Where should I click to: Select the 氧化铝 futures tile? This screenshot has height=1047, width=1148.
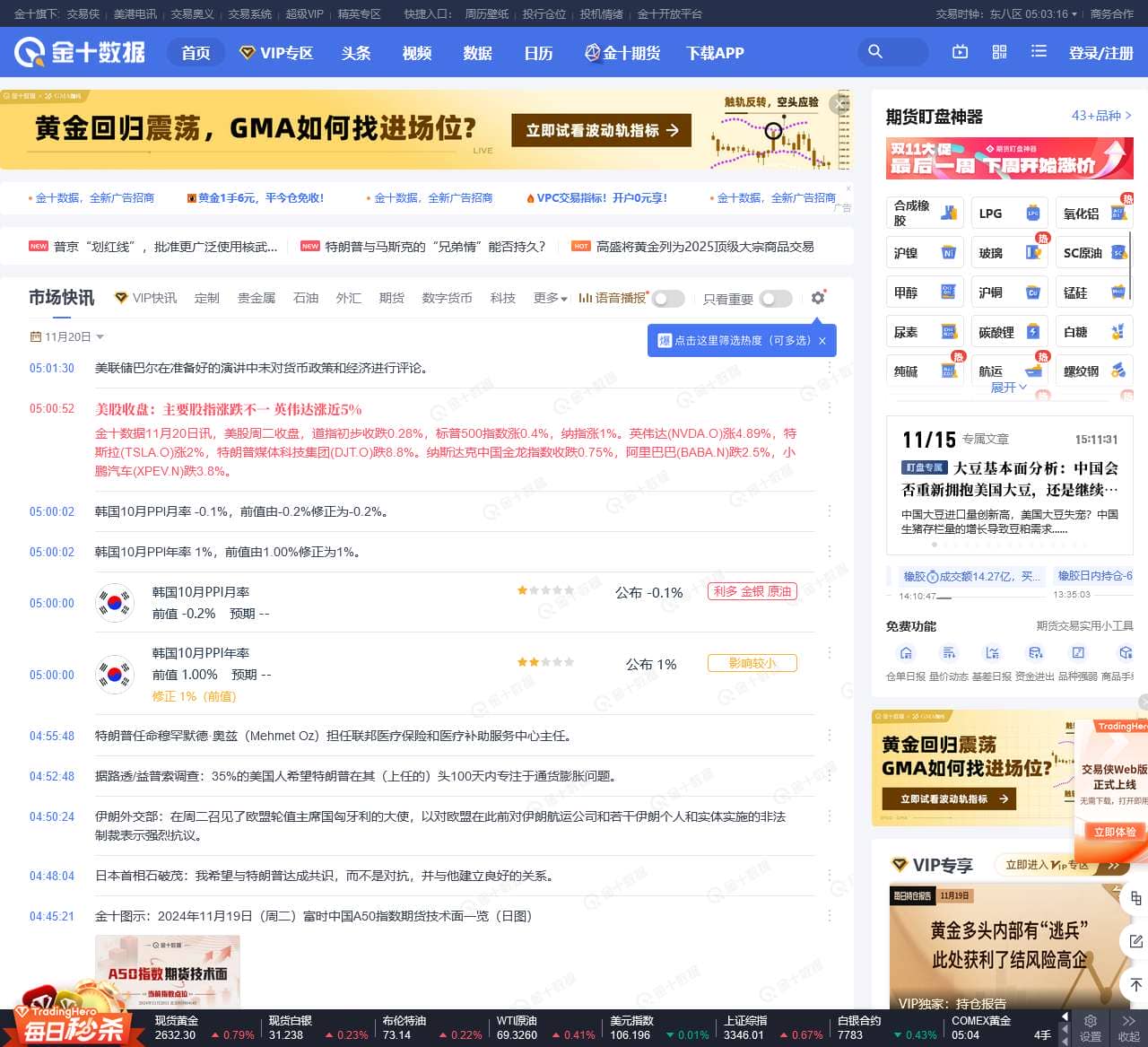click(x=1094, y=214)
